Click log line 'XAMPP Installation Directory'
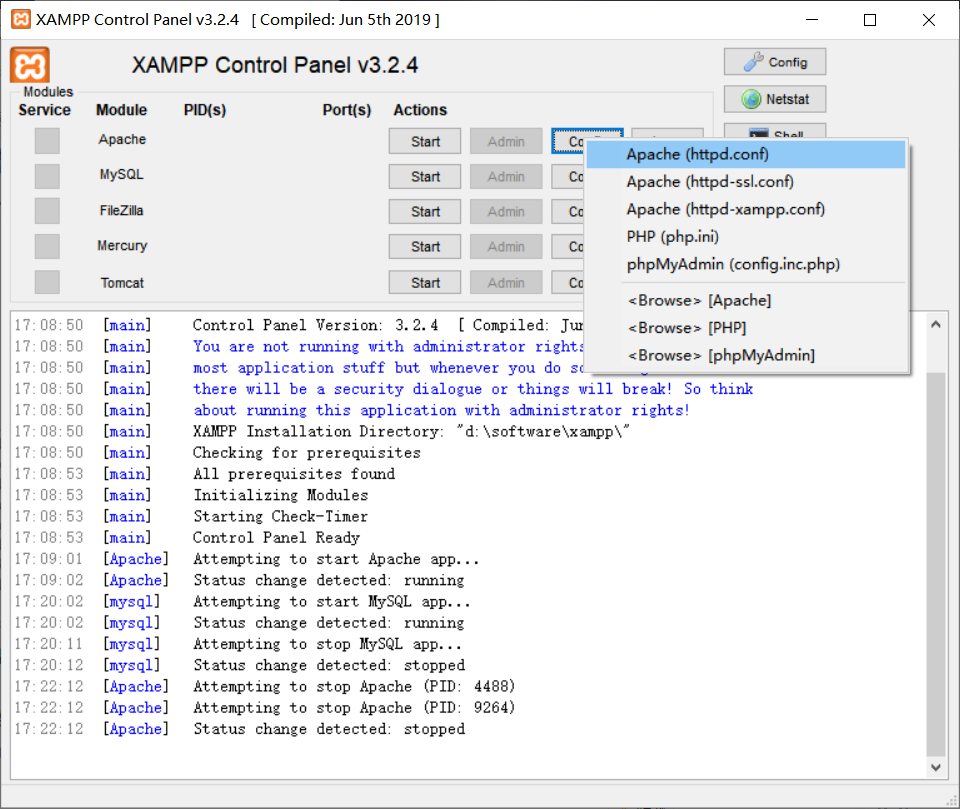This screenshot has width=960, height=809. (411, 432)
